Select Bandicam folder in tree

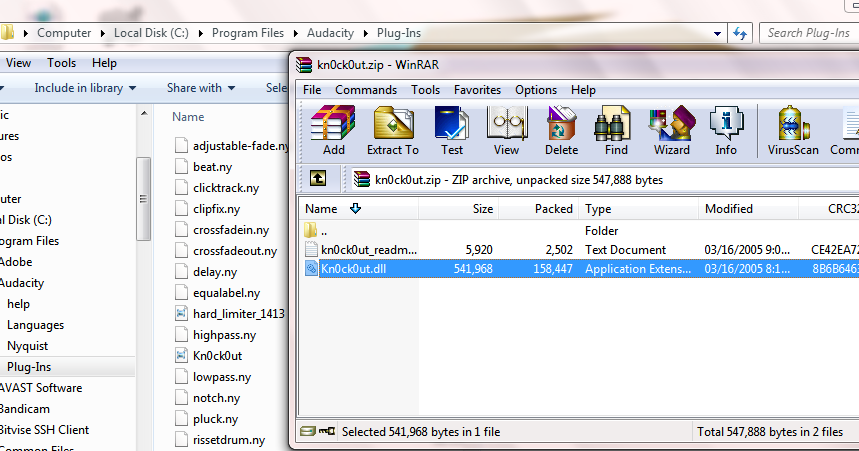[x=25, y=409]
